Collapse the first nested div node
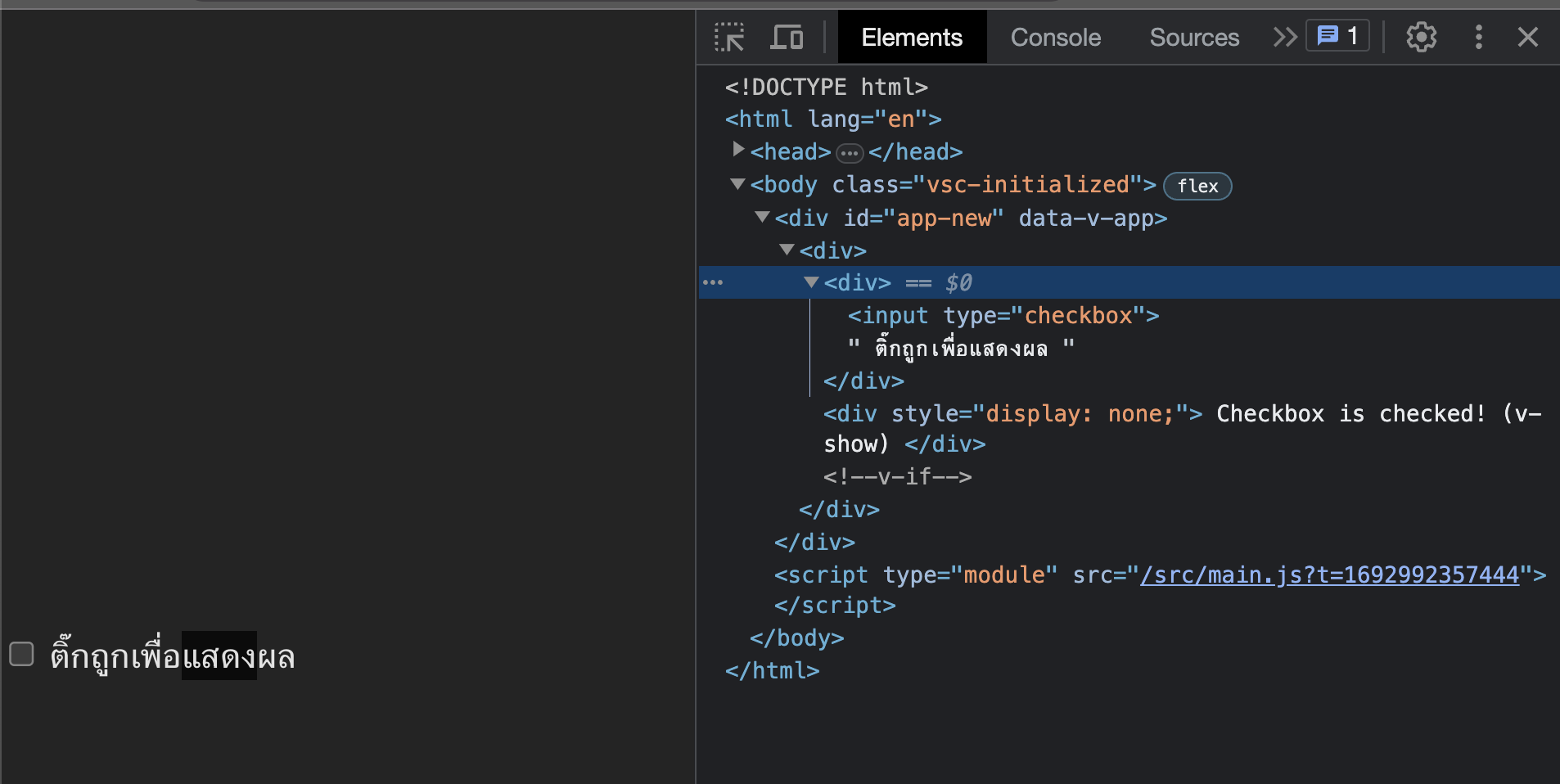The width and height of the screenshot is (1560, 784). (x=787, y=250)
